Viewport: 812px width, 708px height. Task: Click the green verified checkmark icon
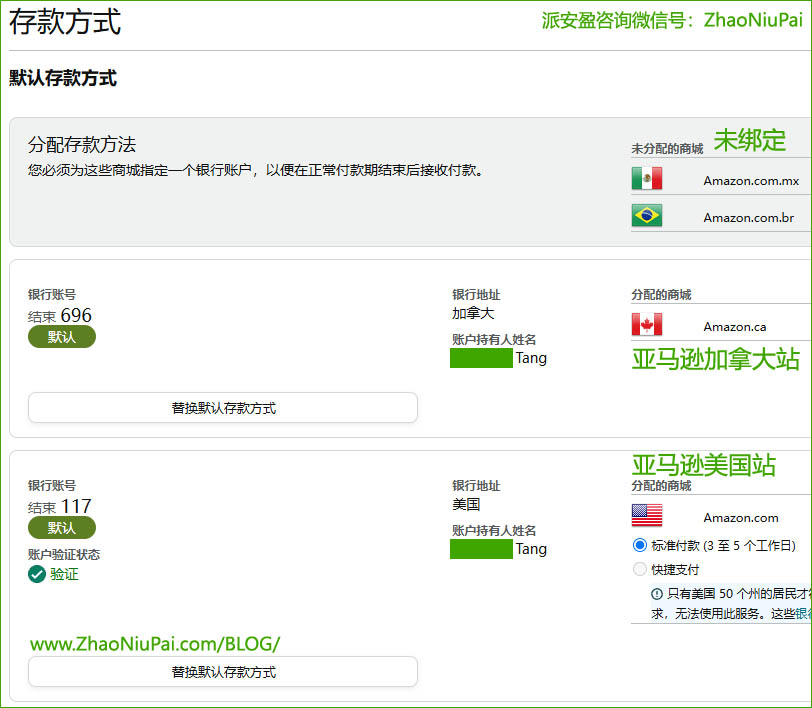click(x=37, y=574)
